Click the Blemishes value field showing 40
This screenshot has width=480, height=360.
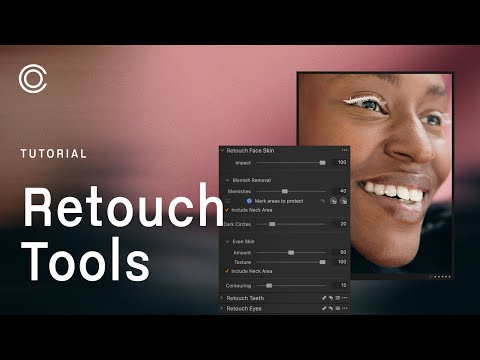coord(340,191)
